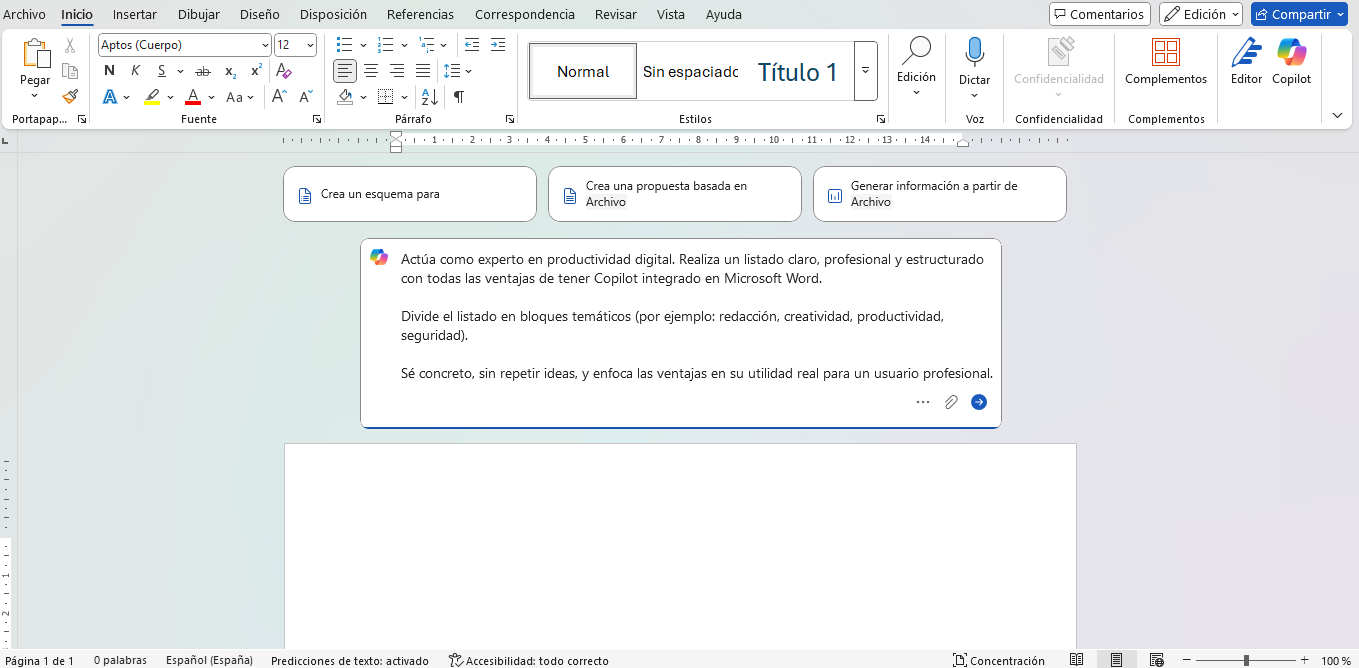Apply superscript formatting
Viewport: 1359px width, 668px height.
coord(257,71)
